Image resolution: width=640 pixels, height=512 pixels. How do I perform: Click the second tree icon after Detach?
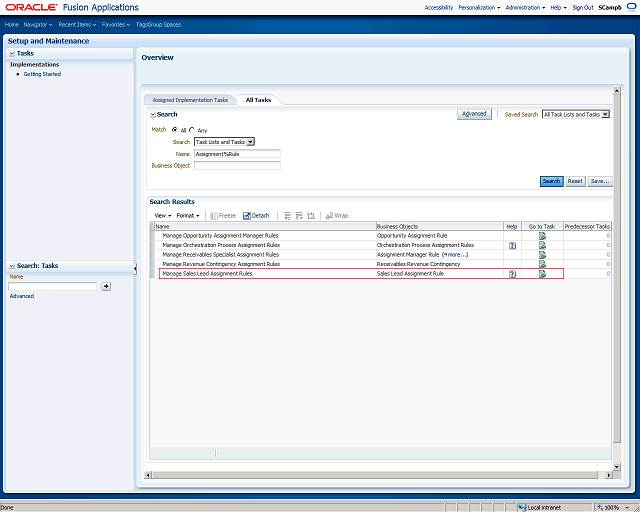299,216
